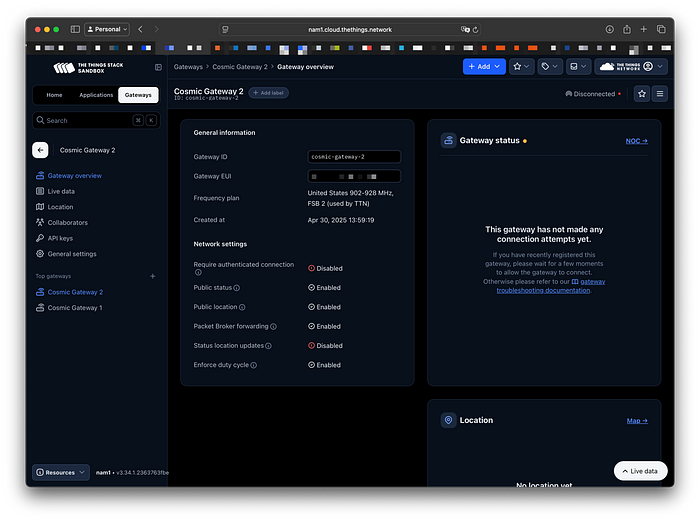Image resolution: width=700 pixels, height=521 pixels.
Task: Show info icon for Enforce duty cycle
Action: [x=254, y=365]
